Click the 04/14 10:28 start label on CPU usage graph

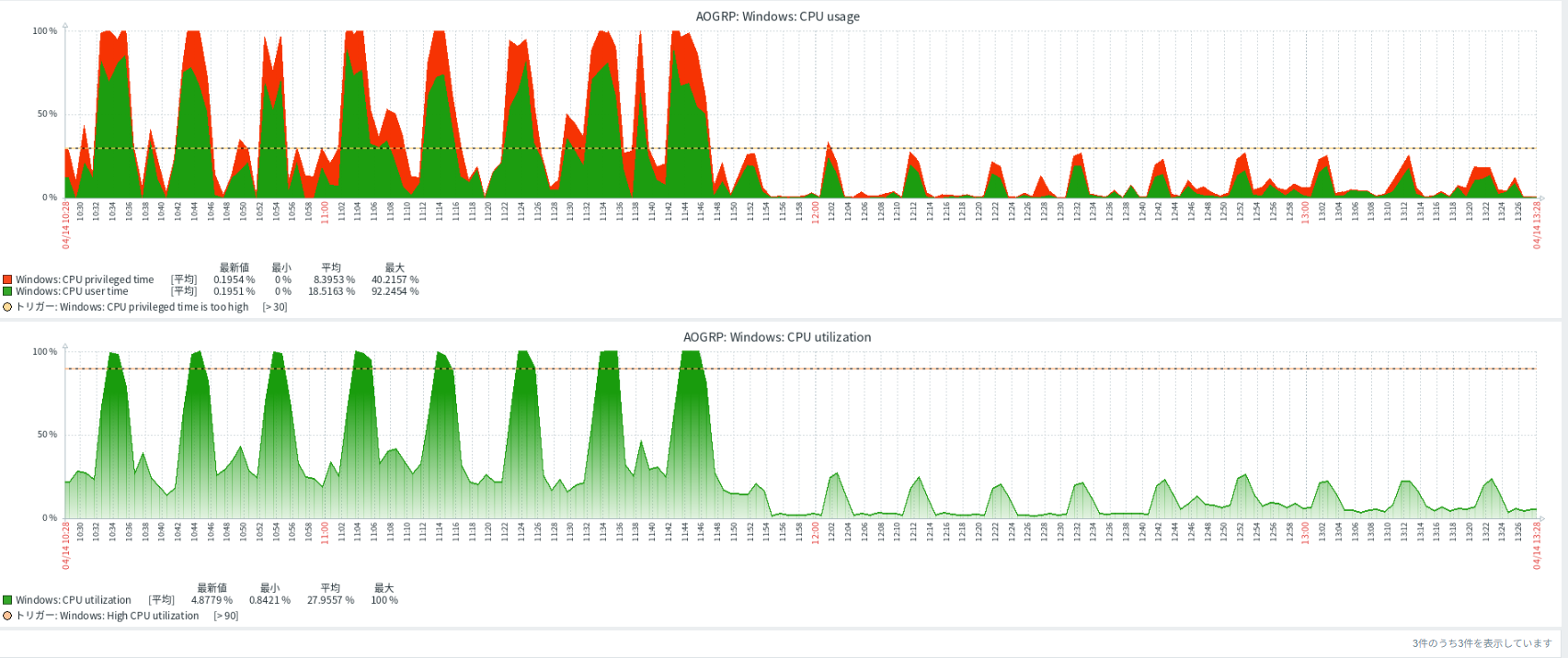click(x=66, y=225)
